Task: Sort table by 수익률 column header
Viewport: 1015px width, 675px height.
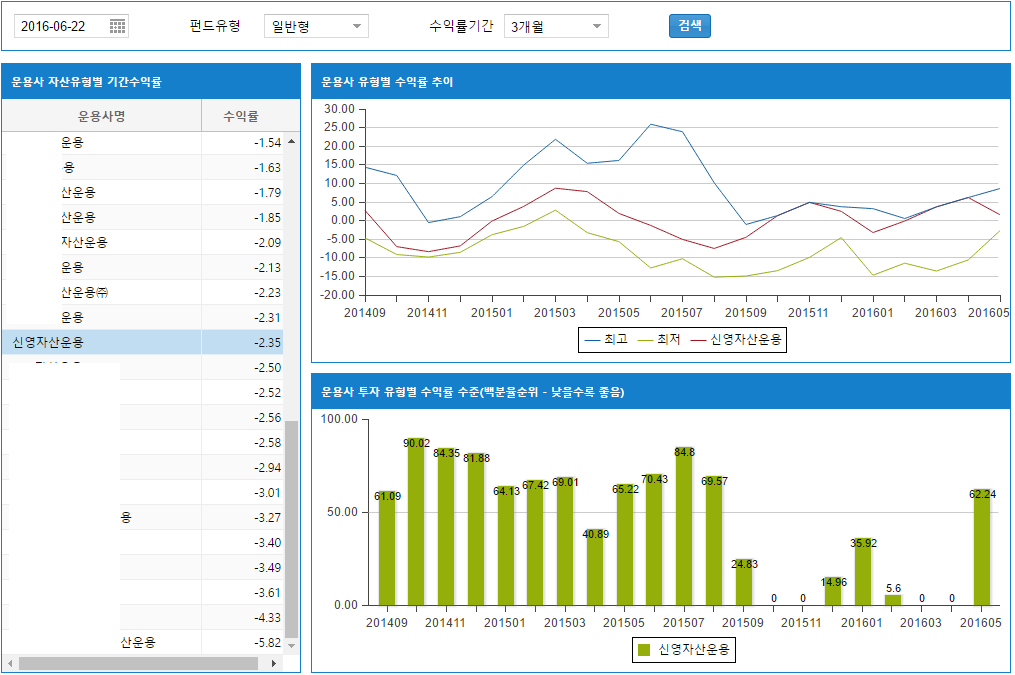Action: coord(241,117)
